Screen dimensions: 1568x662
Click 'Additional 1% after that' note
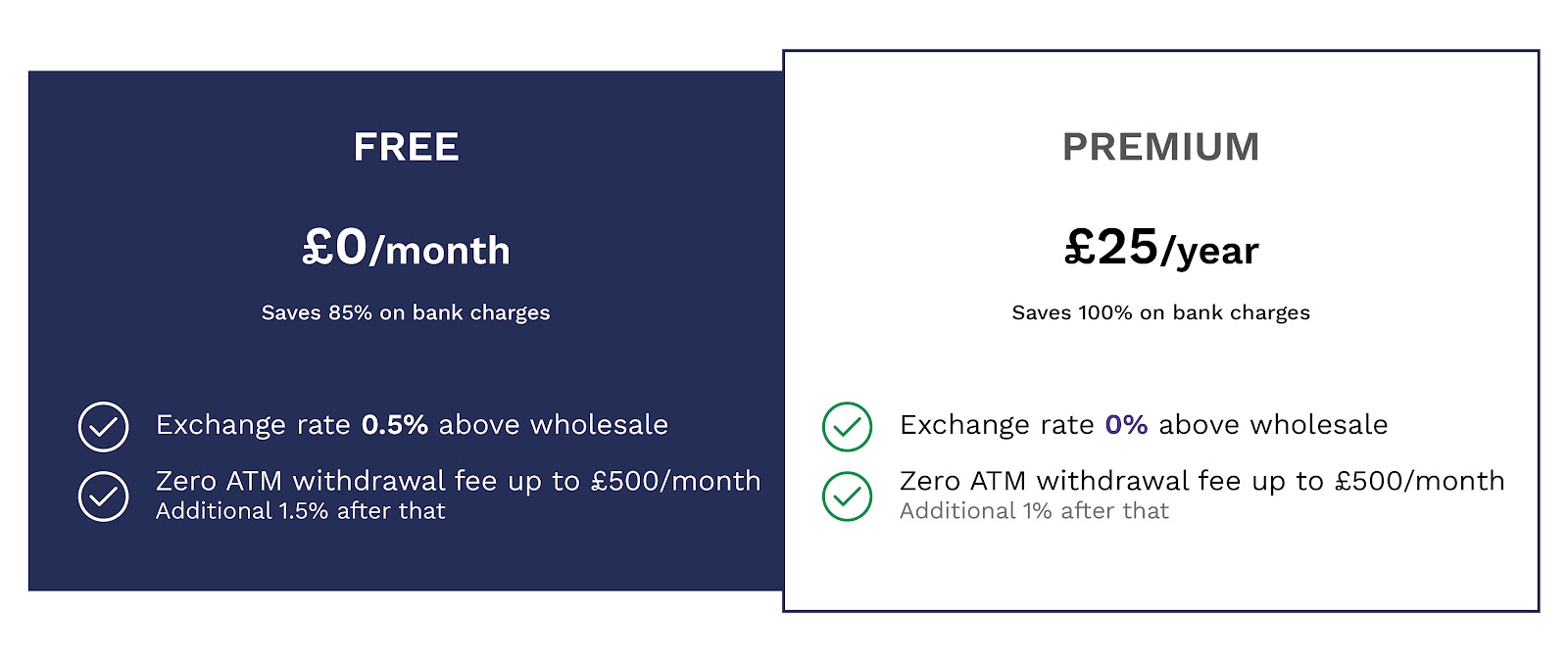pos(1034,511)
